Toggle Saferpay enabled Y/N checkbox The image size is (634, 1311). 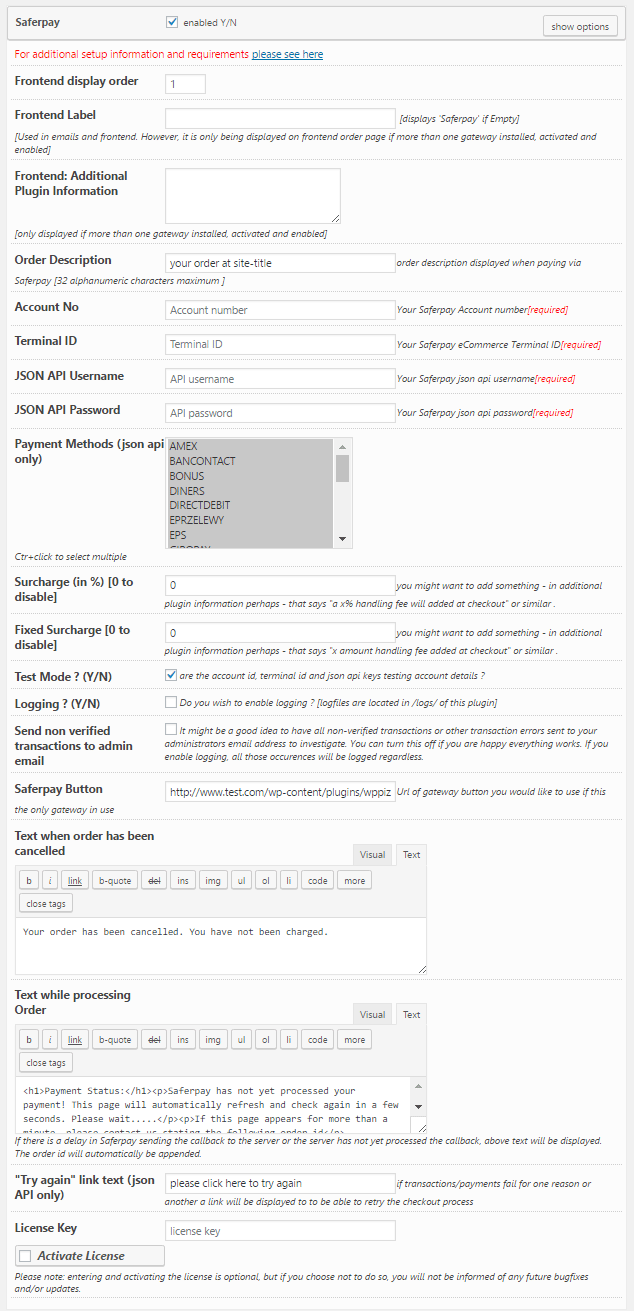click(x=172, y=21)
